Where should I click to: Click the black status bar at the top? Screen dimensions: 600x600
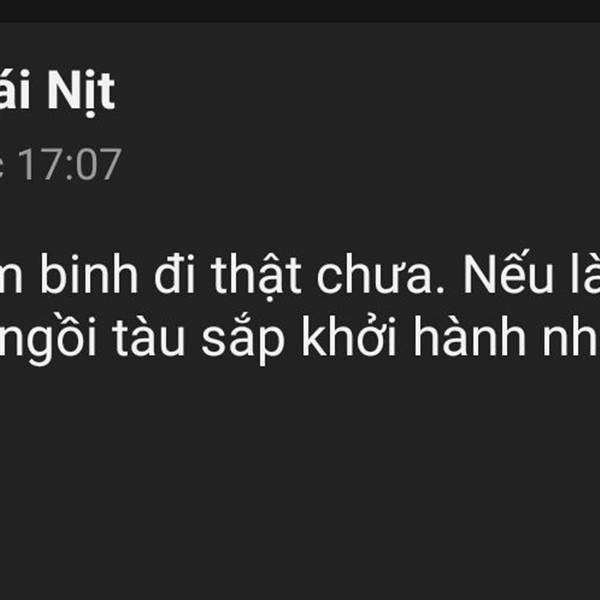point(300,11)
